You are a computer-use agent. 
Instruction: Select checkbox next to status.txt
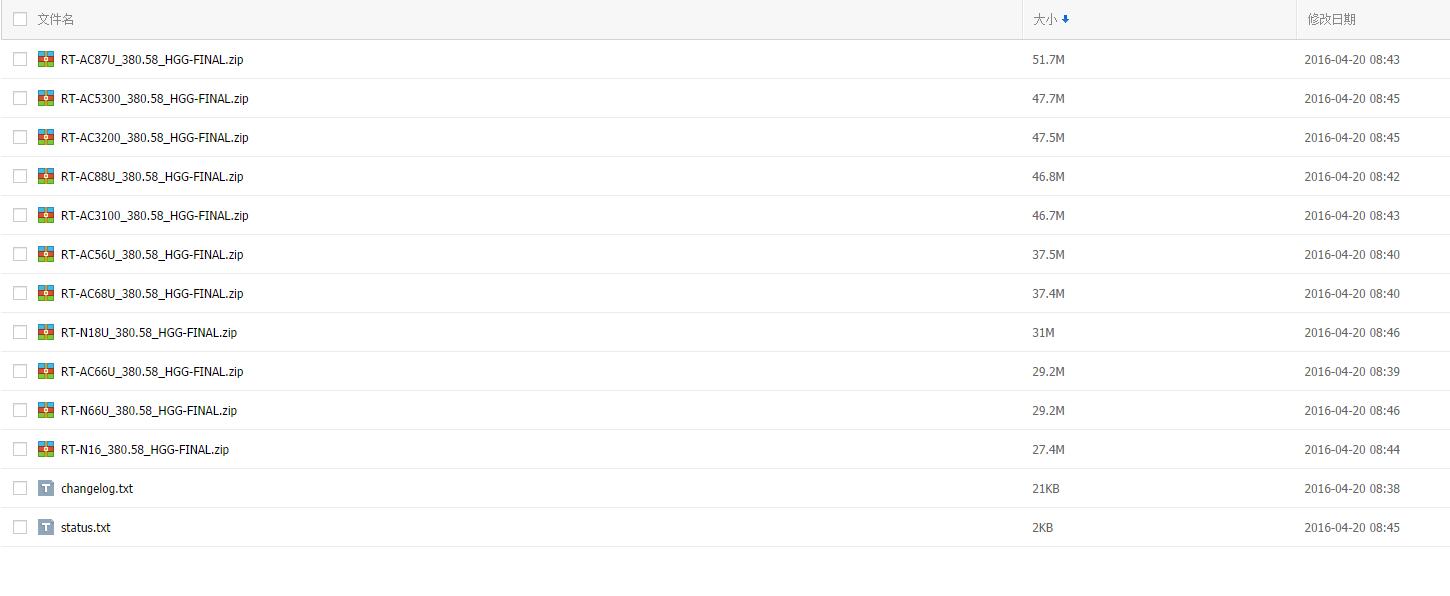(x=20, y=527)
